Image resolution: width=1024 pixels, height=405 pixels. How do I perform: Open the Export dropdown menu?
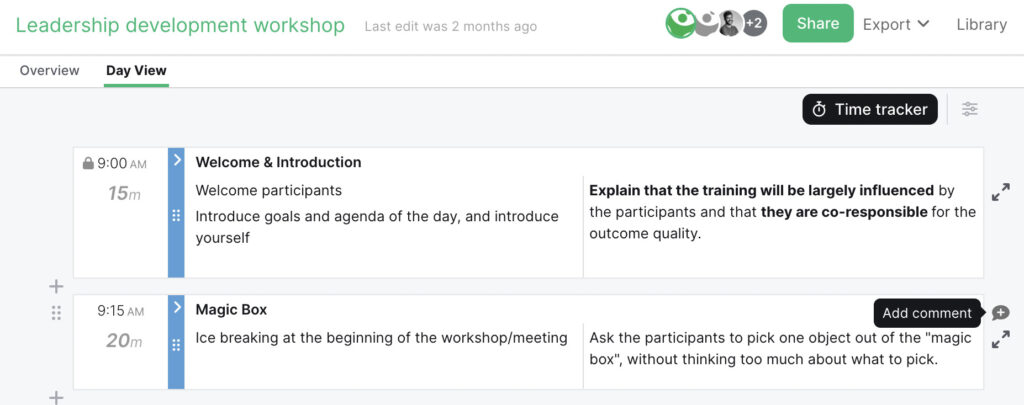pyautogui.click(x=896, y=24)
